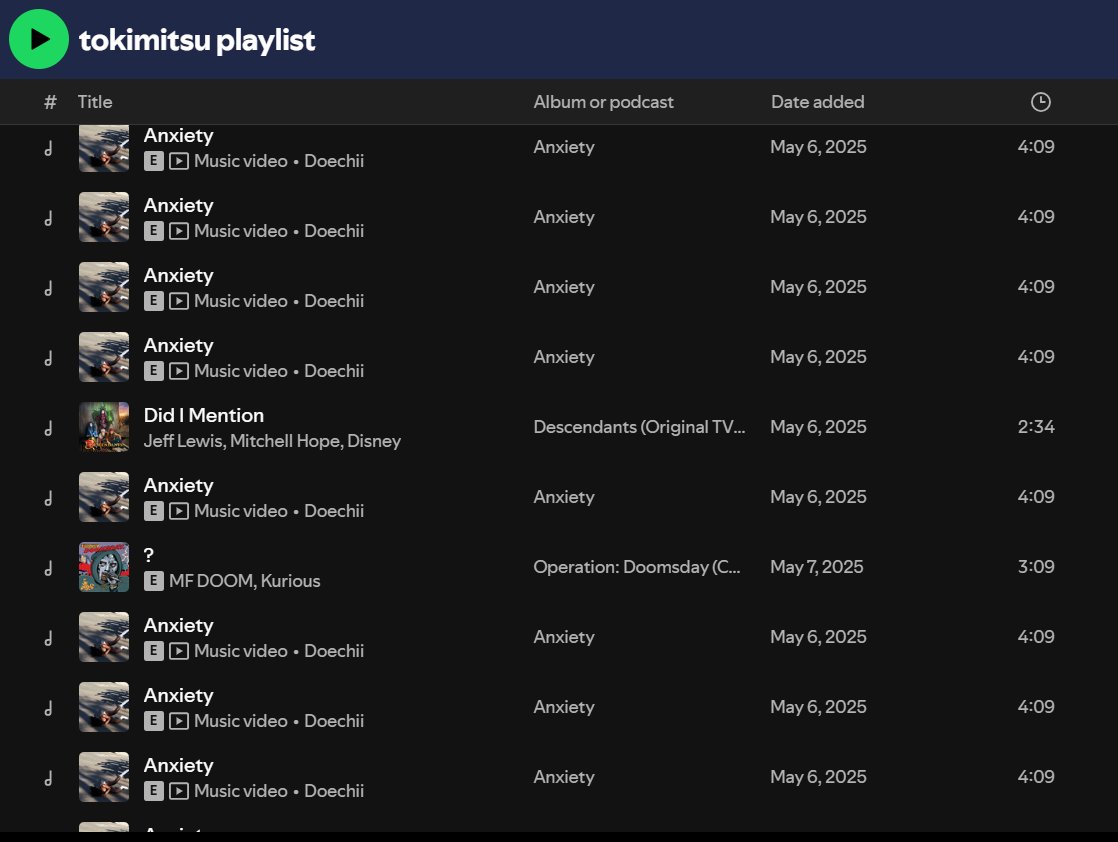Viewport: 1118px width, 842px height.
Task: Open artist Mitchell Hope
Action: pyautogui.click(x=285, y=441)
